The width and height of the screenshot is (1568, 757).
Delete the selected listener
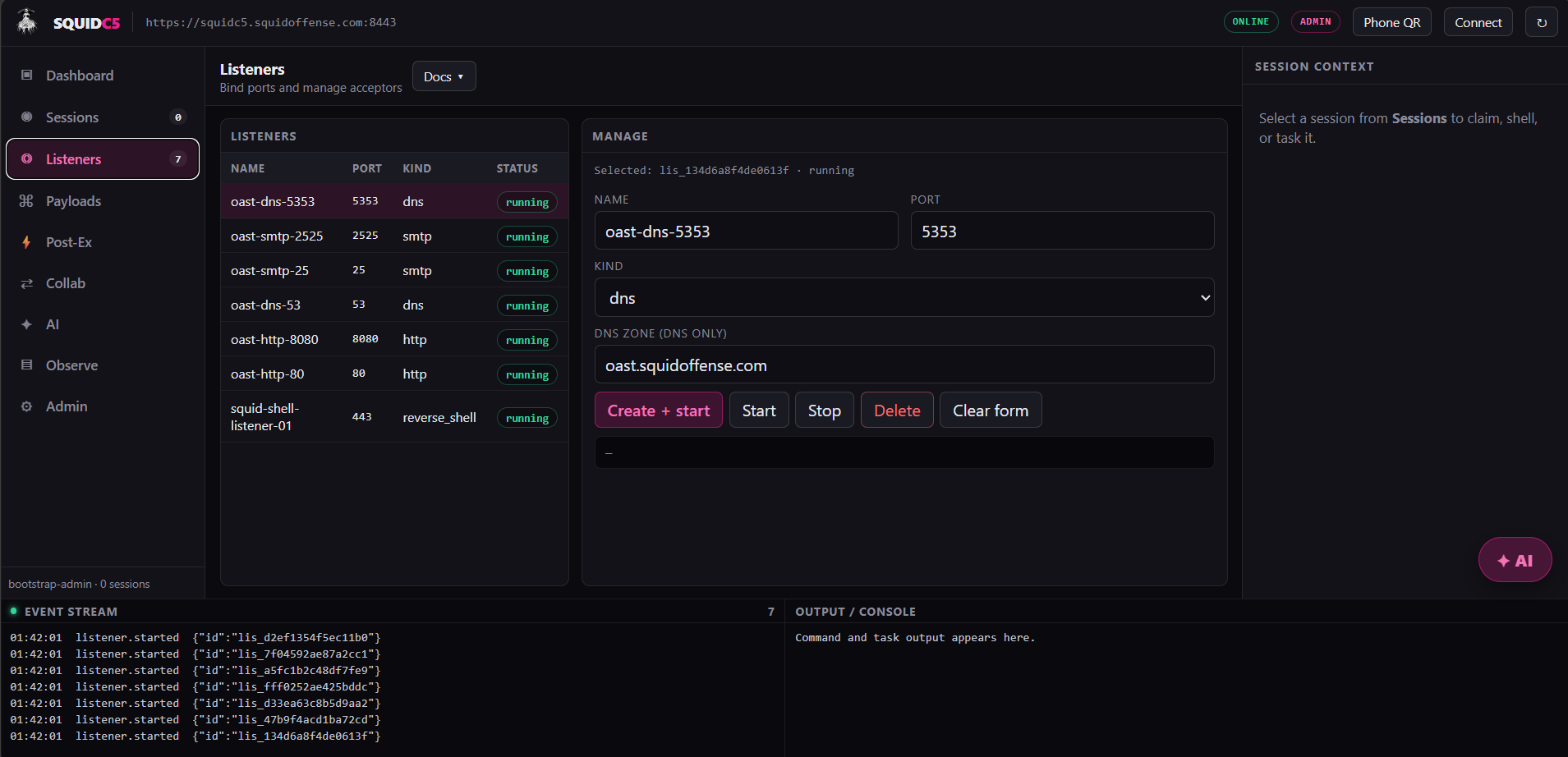pyautogui.click(x=897, y=411)
